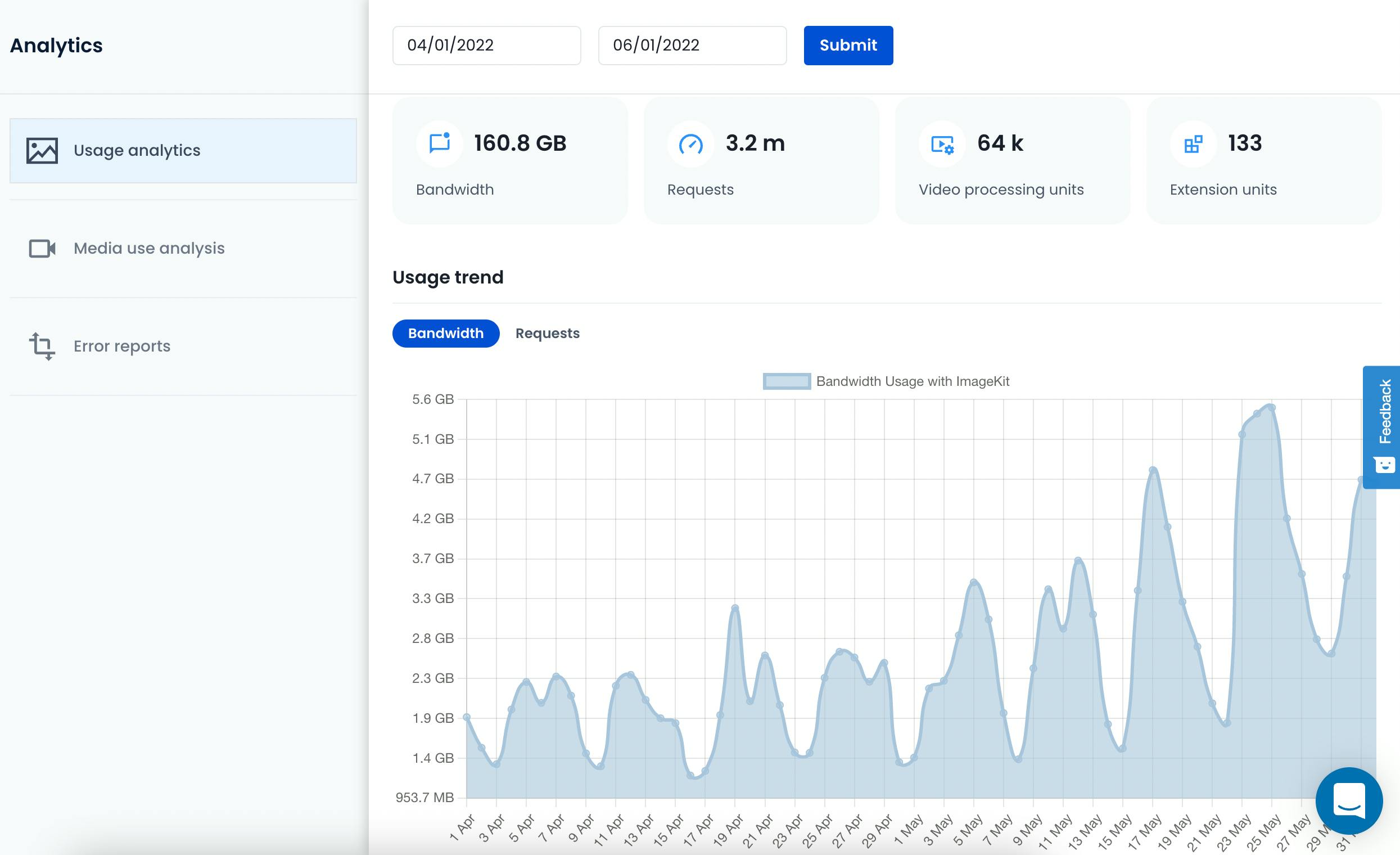Click the 25 May peak data point
The width and height of the screenshot is (1400, 855).
click(1272, 408)
